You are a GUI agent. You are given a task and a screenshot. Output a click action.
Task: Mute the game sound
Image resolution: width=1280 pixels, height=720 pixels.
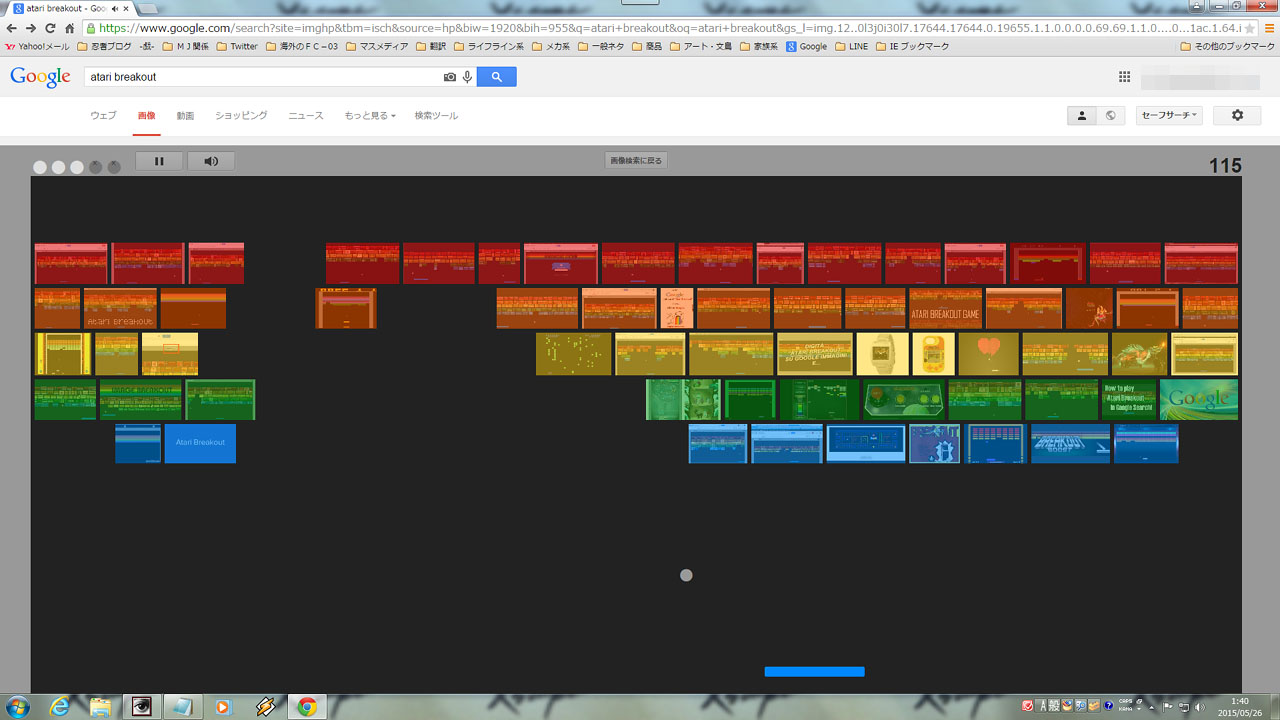click(x=211, y=161)
